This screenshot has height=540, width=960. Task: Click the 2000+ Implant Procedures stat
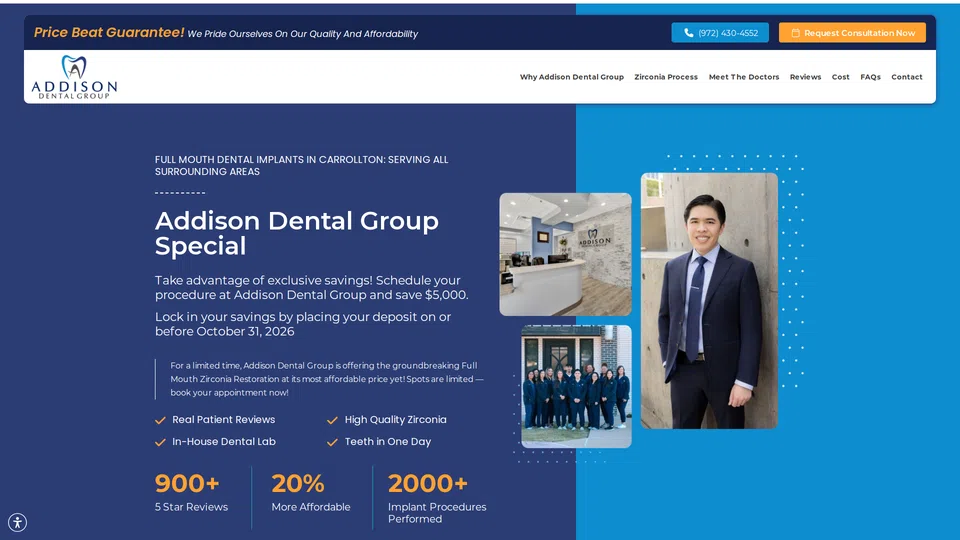pyautogui.click(x=437, y=498)
